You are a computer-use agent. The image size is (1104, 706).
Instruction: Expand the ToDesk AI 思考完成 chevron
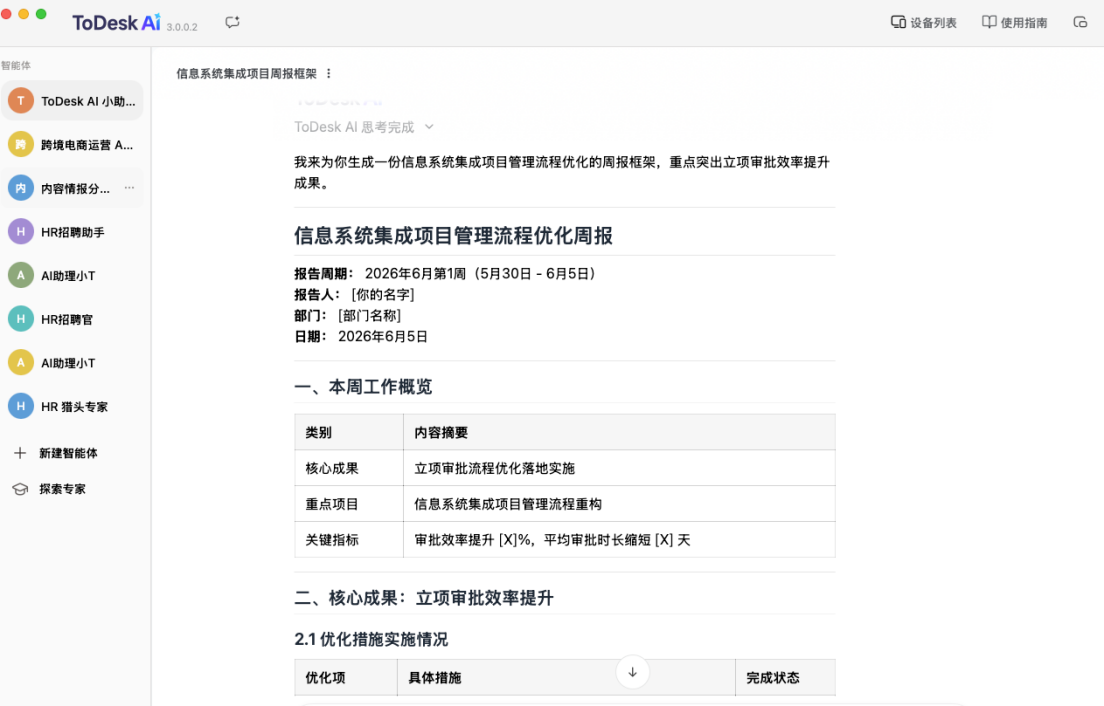429,127
